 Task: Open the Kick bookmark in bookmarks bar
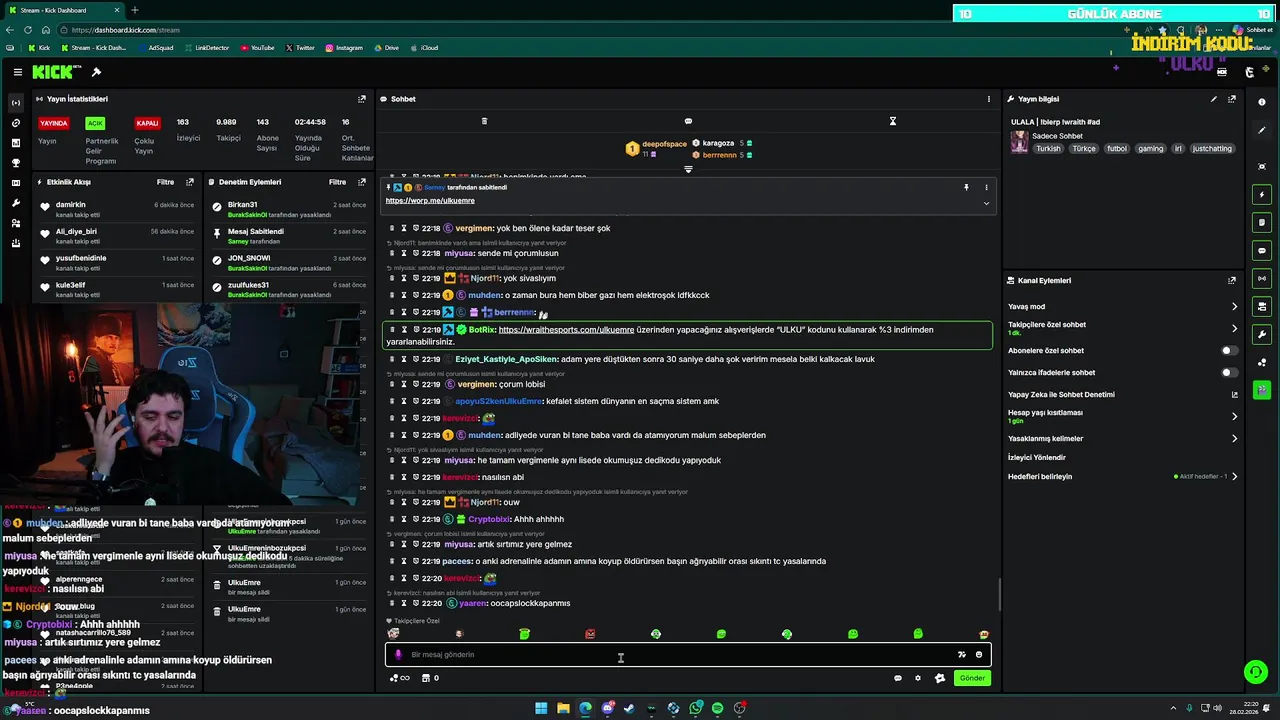tap(38, 48)
